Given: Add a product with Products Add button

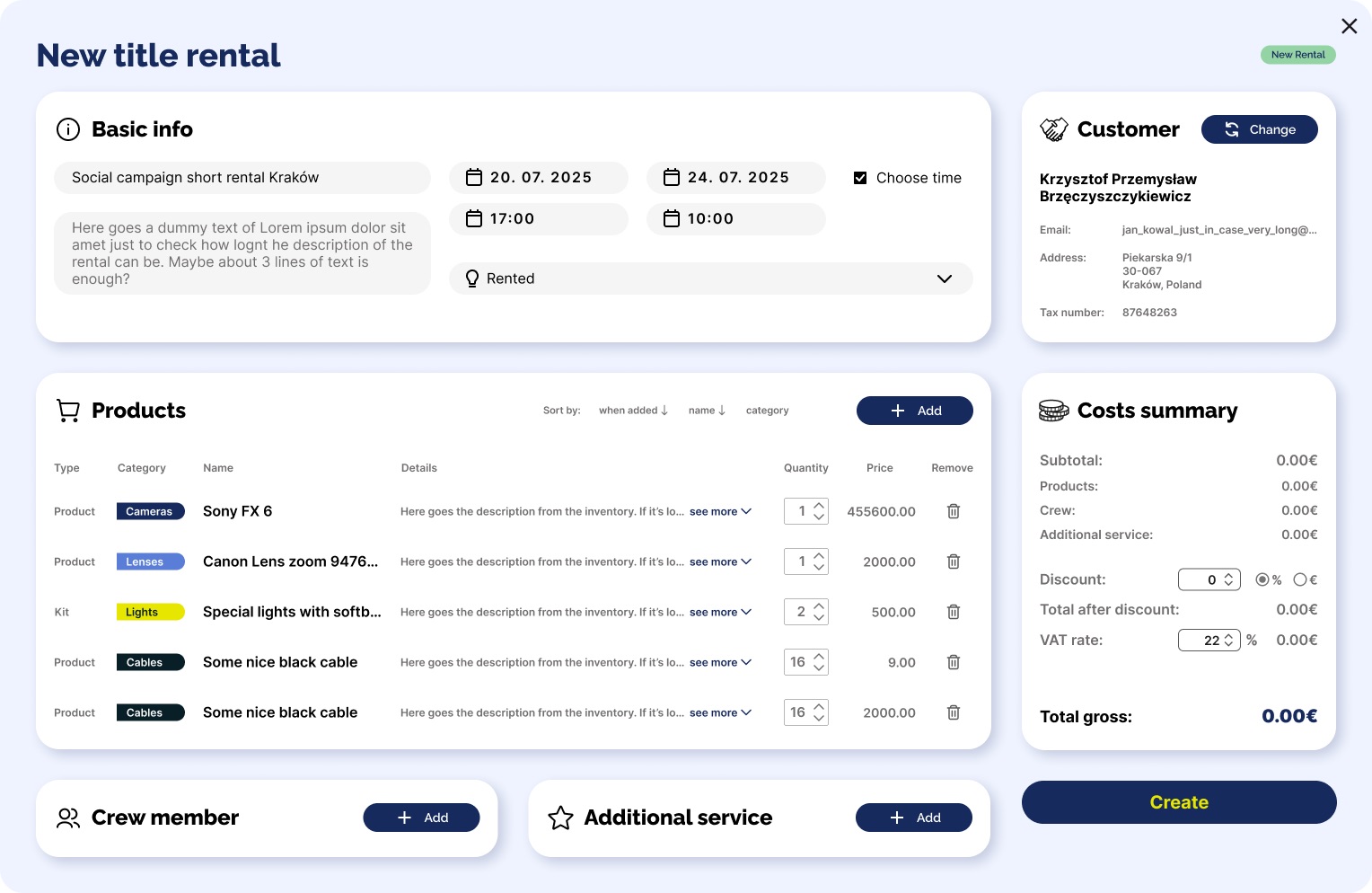Looking at the screenshot, I should click(x=915, y=411).
